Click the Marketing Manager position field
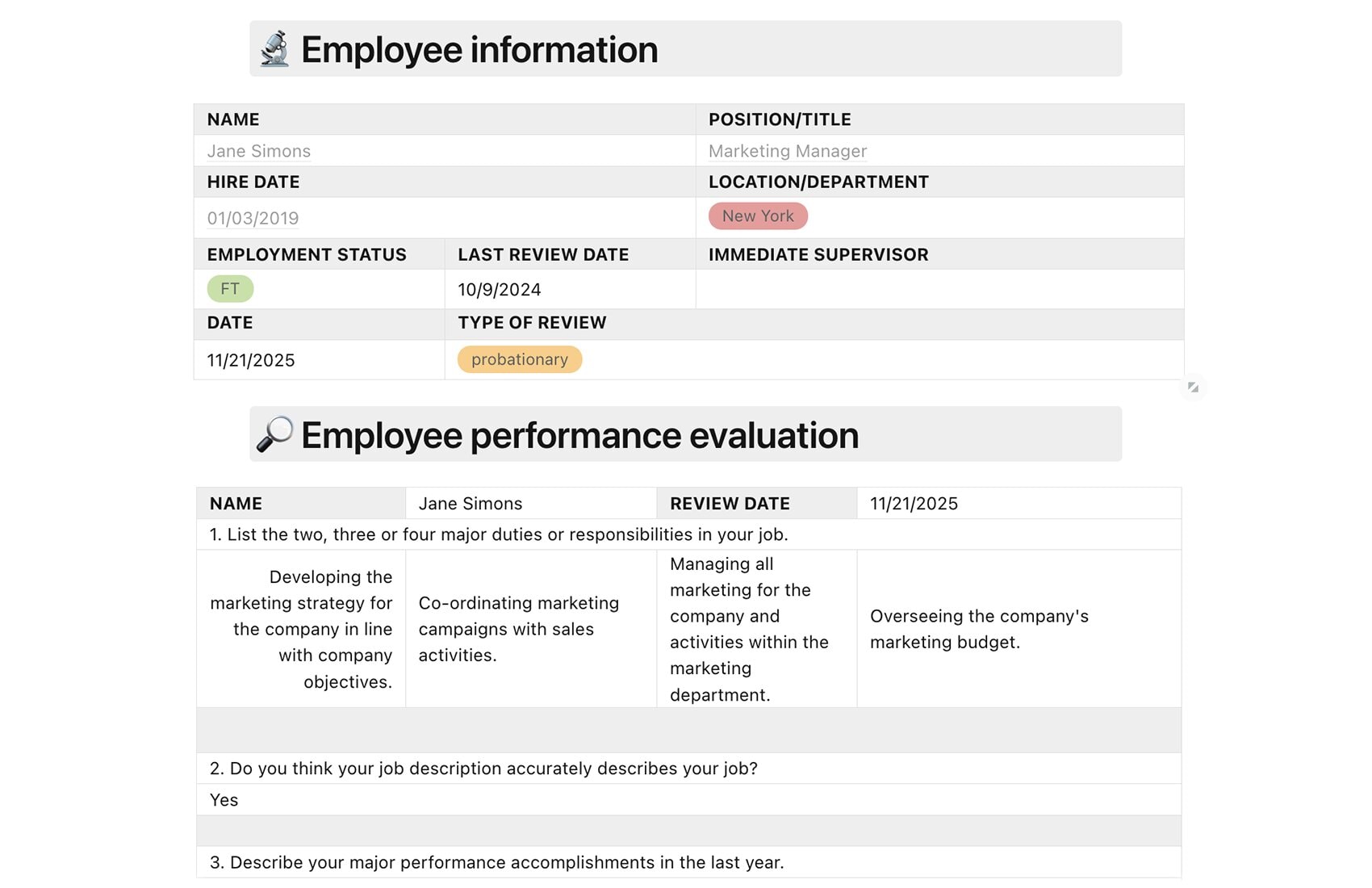 tap(787, 151)
